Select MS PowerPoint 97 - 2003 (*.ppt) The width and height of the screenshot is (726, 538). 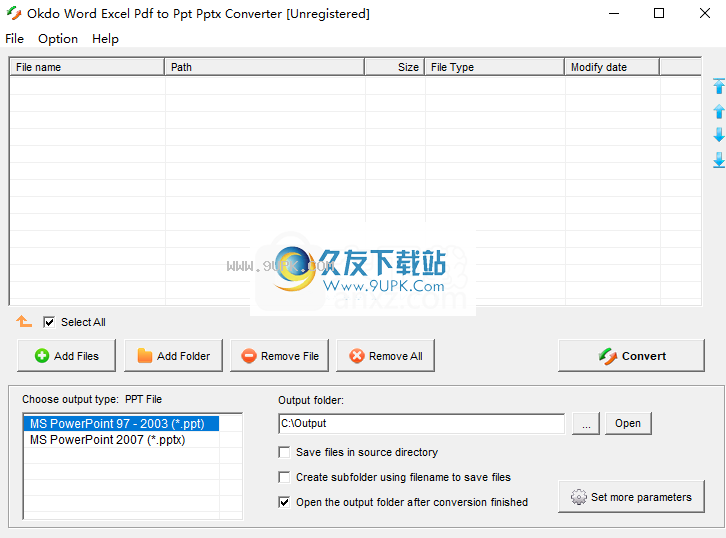pyautogui.click(x=121, y=424)
